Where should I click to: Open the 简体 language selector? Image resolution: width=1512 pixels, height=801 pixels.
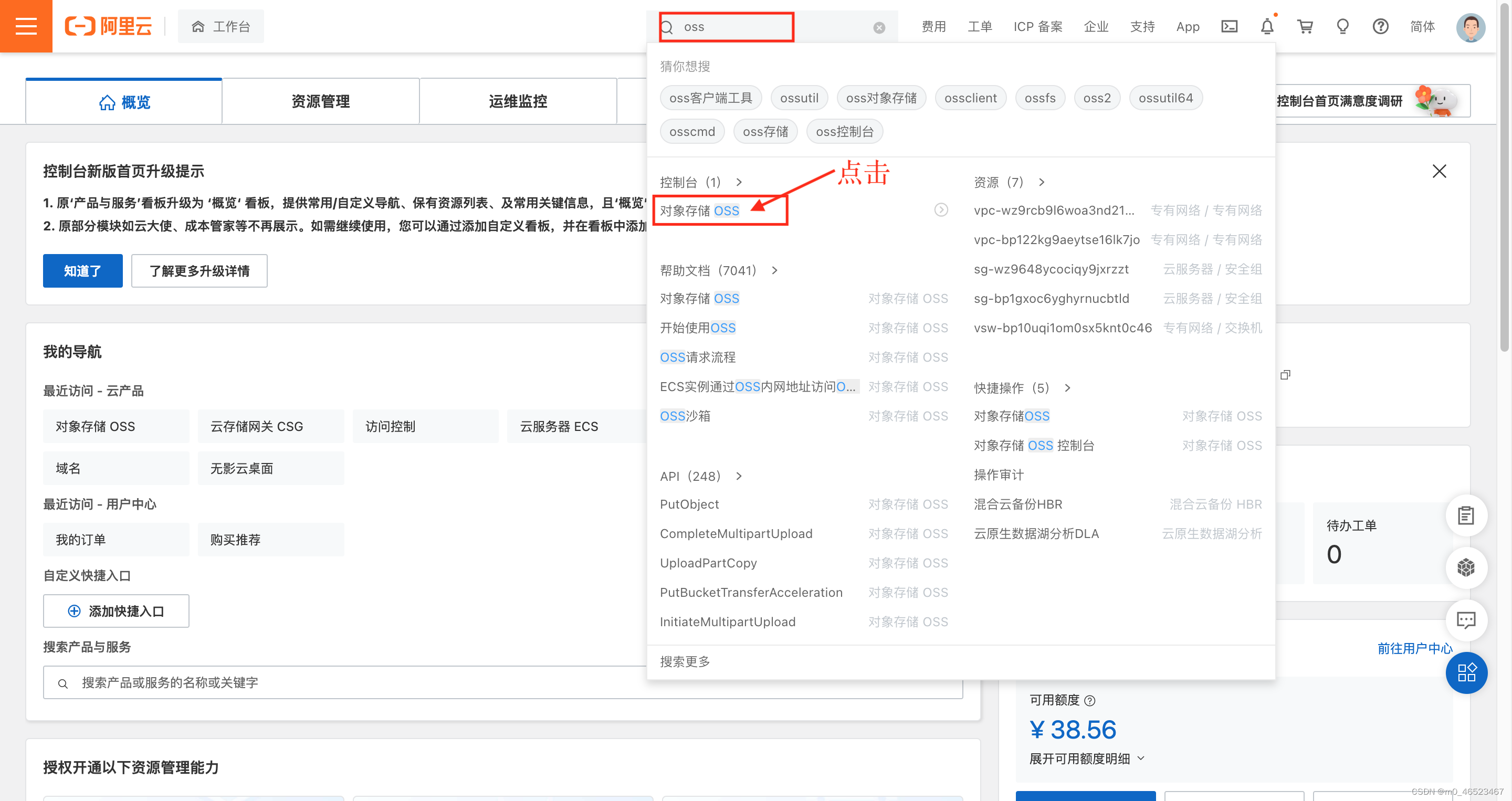tap(1422, 26)
